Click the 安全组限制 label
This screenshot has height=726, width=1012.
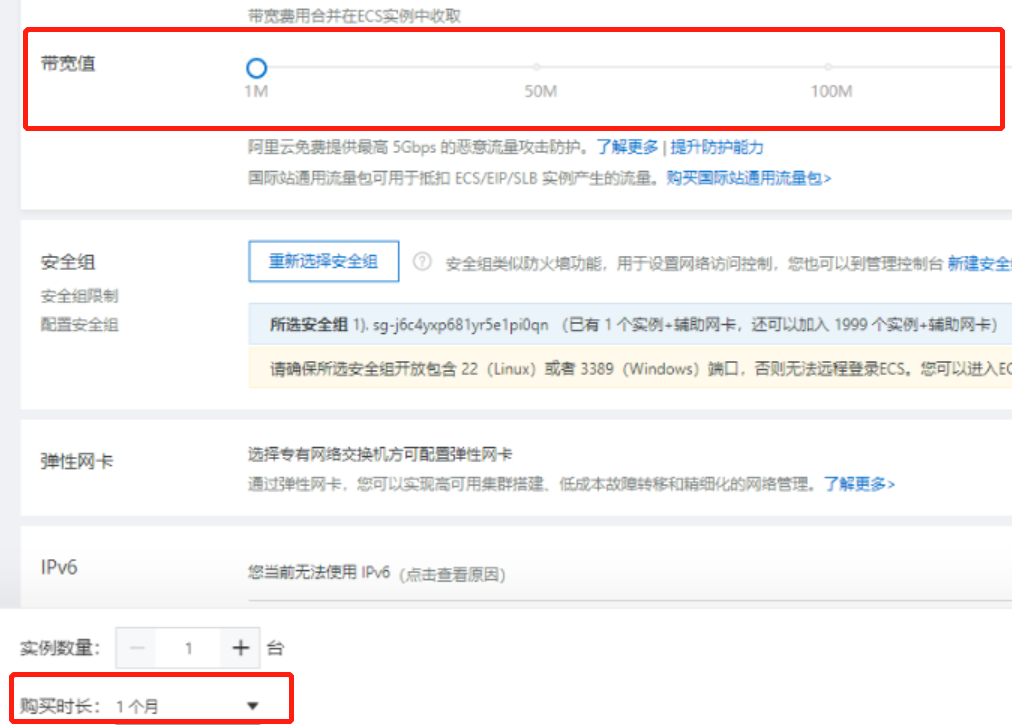tap(79, 296)
